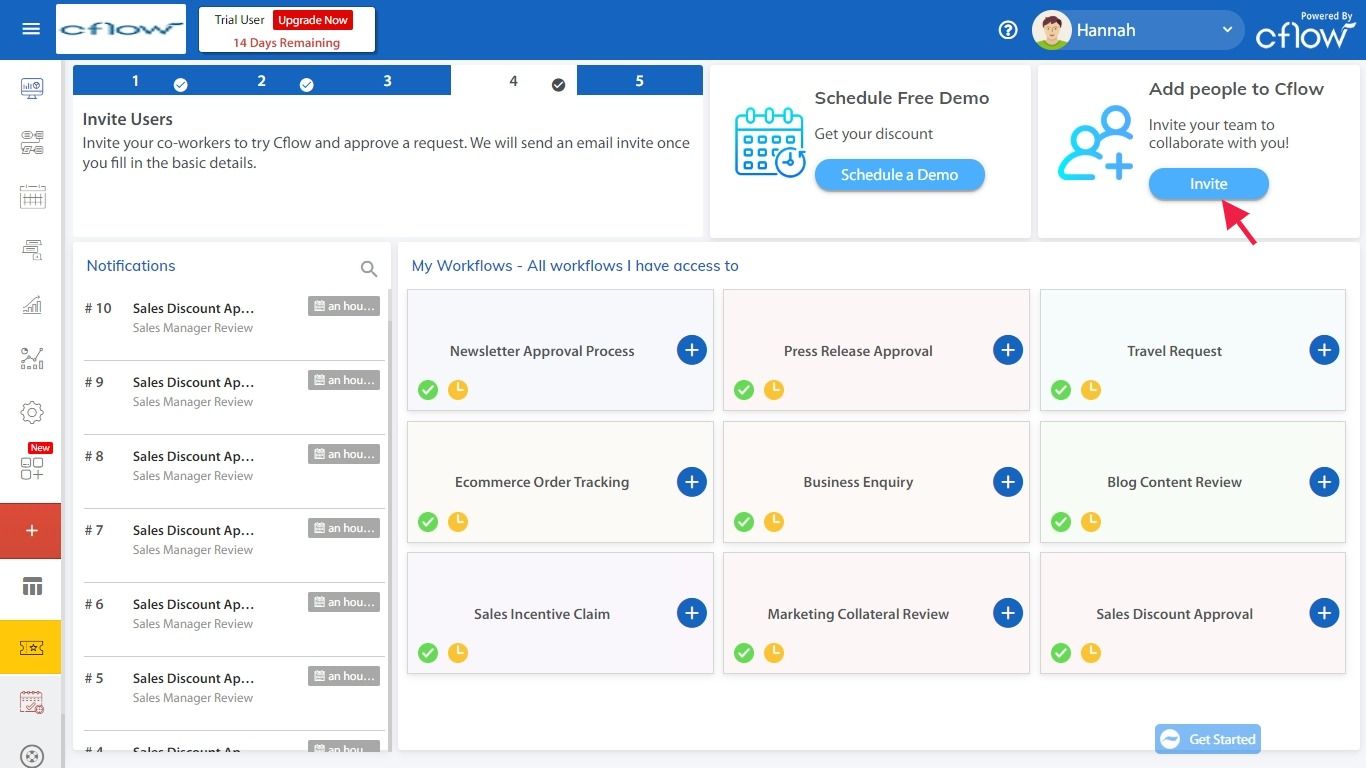Go to onboarding step 2 tab
1366x768 pixels.
pyautogui.click(x=262, y=81)
